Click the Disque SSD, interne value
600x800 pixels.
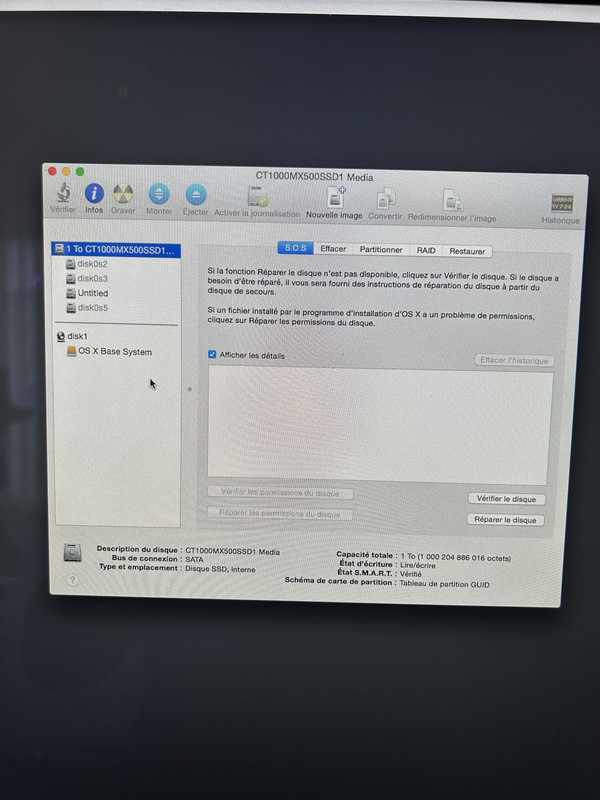(220, 569)
